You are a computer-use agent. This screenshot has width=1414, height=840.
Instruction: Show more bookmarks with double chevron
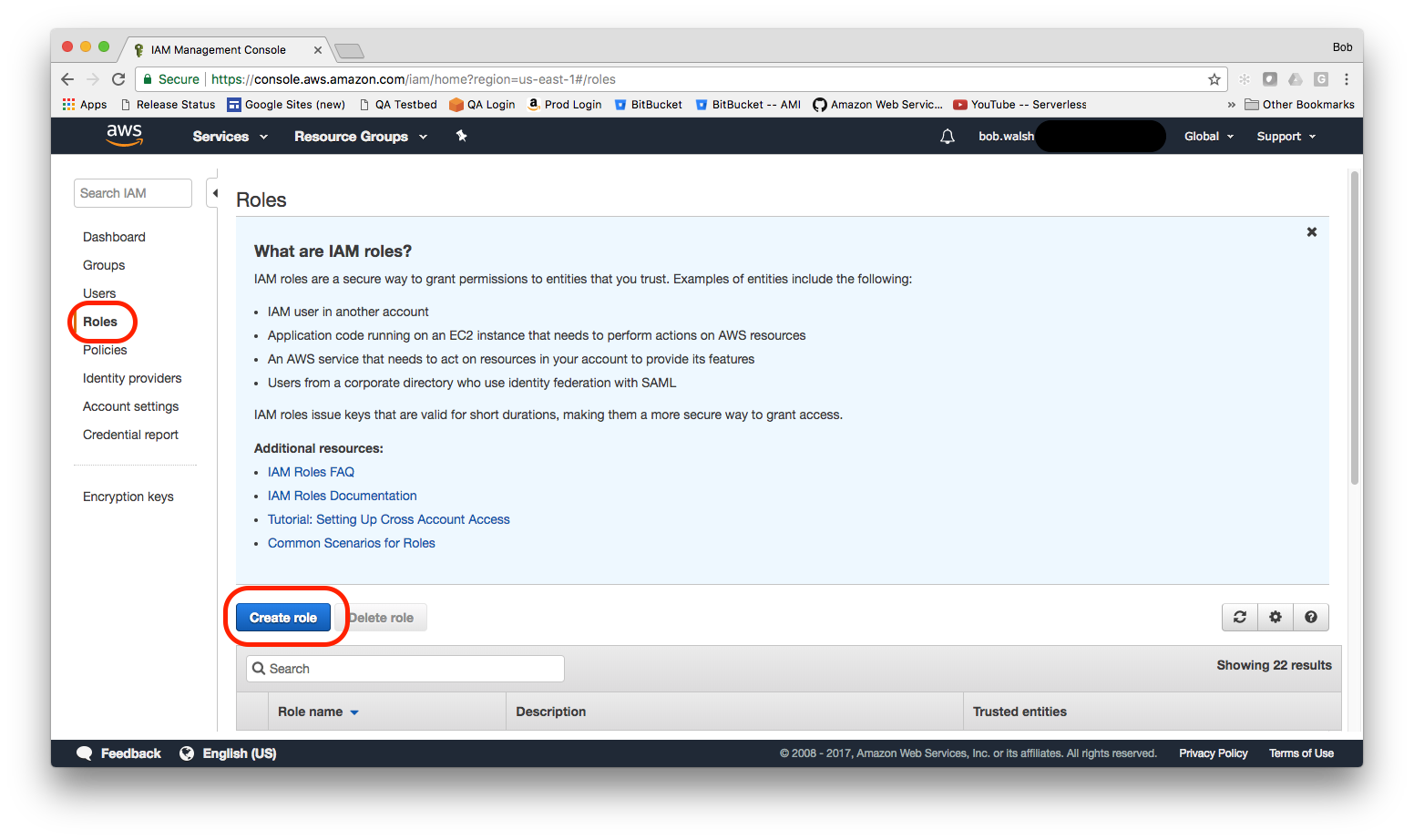pyautogui.click(x=1232, y=105)
